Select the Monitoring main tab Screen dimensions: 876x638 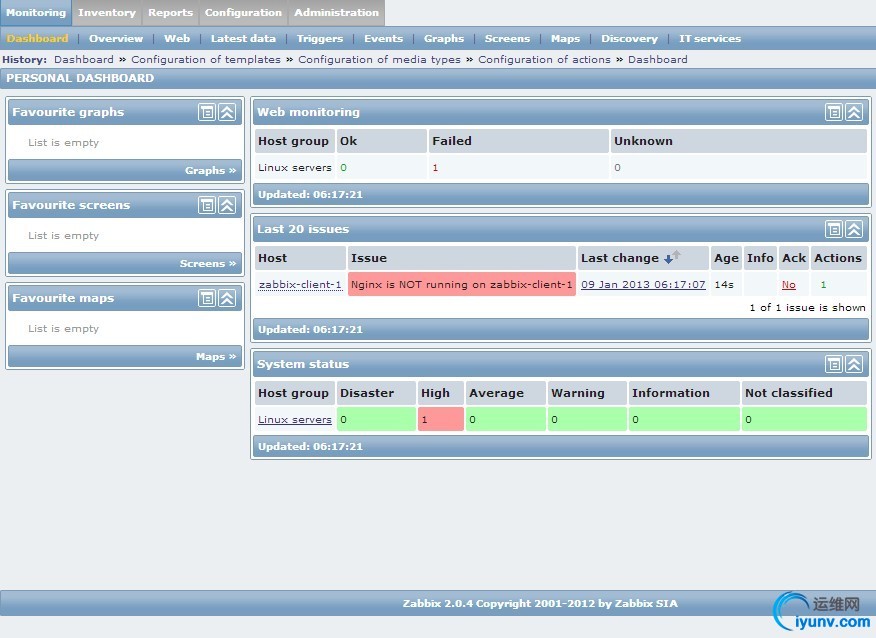(36, 12)
